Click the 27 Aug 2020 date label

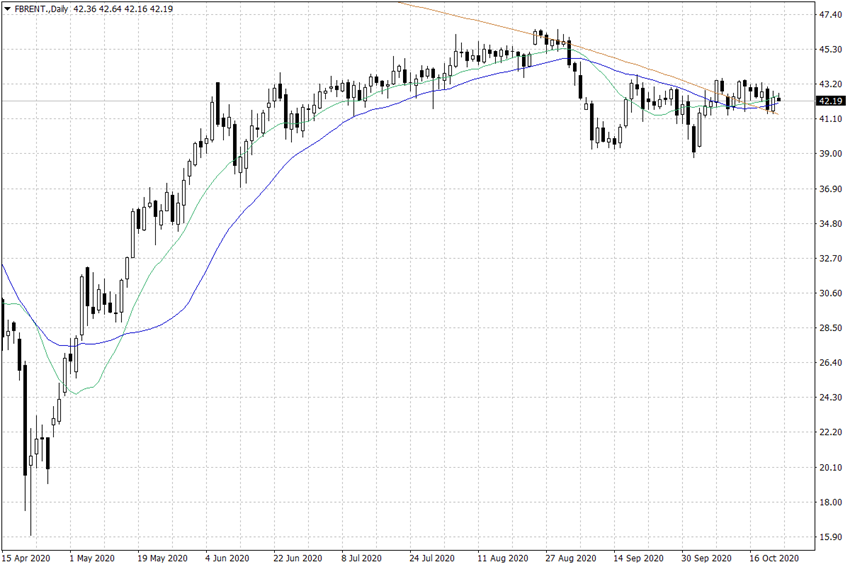[x=571, y=558]
